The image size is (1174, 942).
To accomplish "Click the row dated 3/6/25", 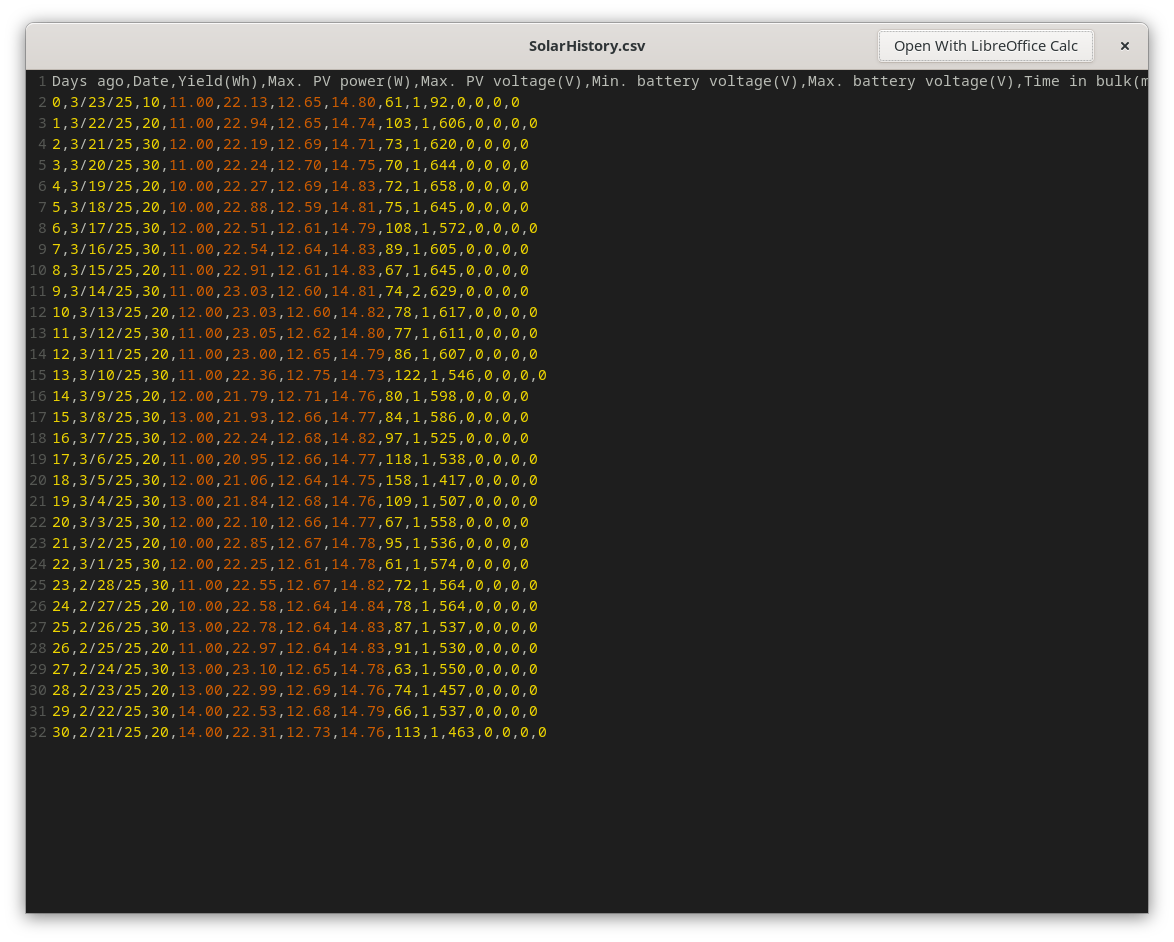I will 295,458.
